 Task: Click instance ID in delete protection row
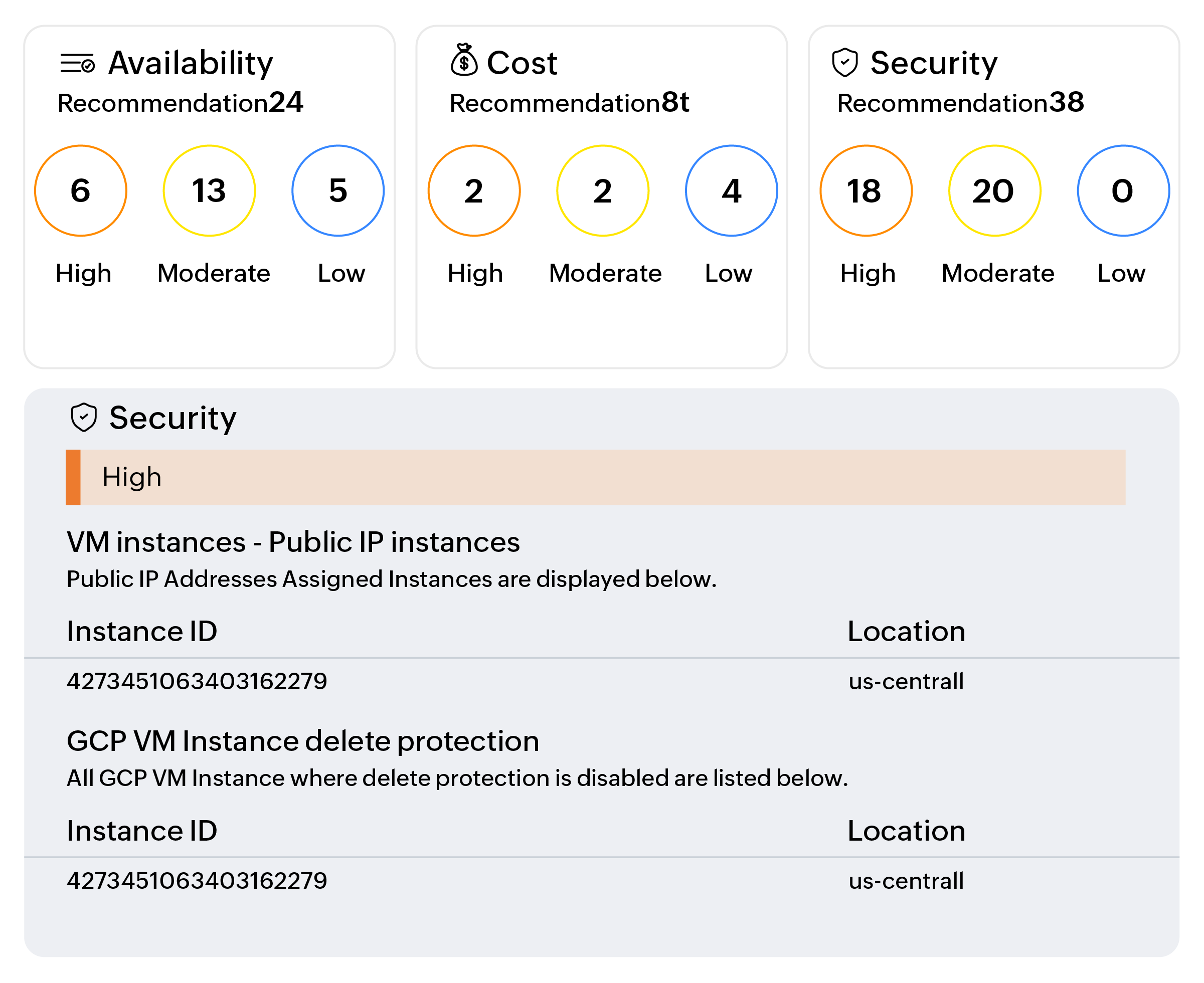(197, 881)
